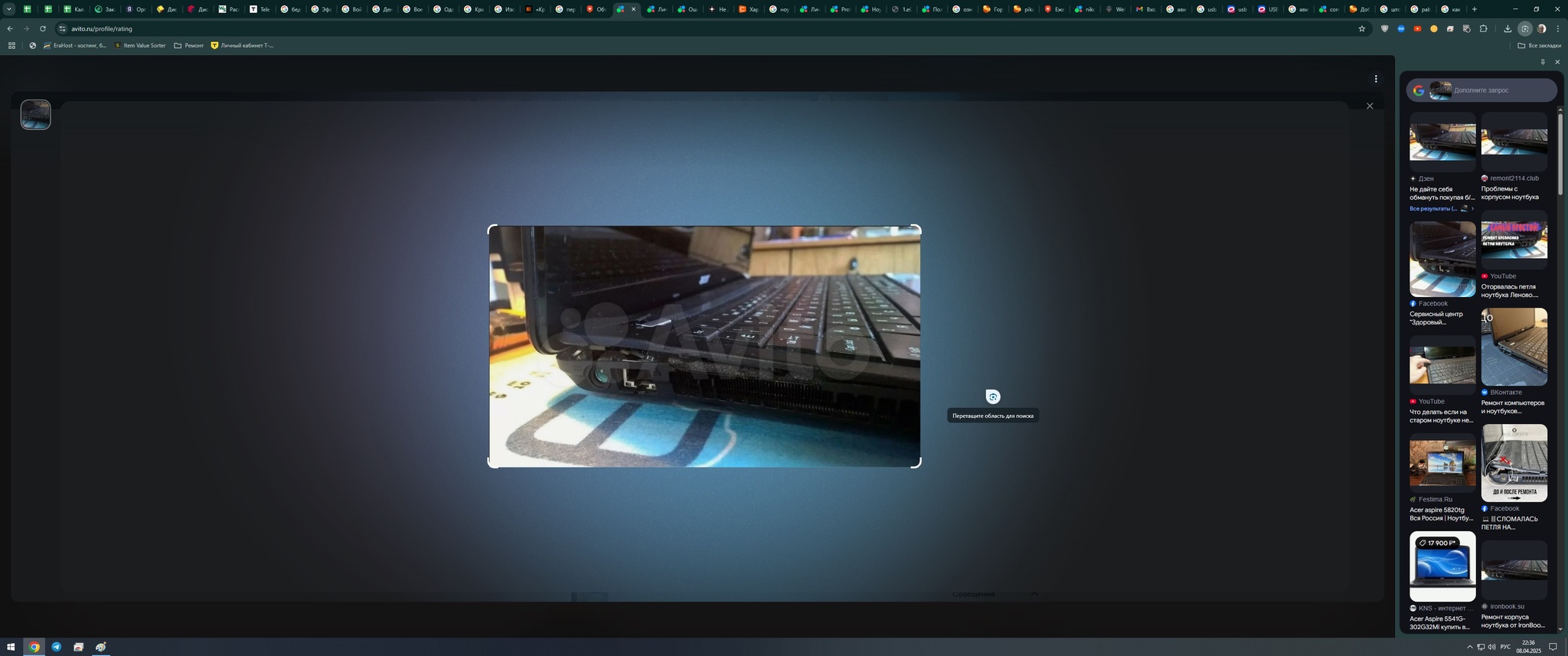1568x656 pixels.
Task: Bookmark this page with the star icon
Action: (x=1361, y=29)
